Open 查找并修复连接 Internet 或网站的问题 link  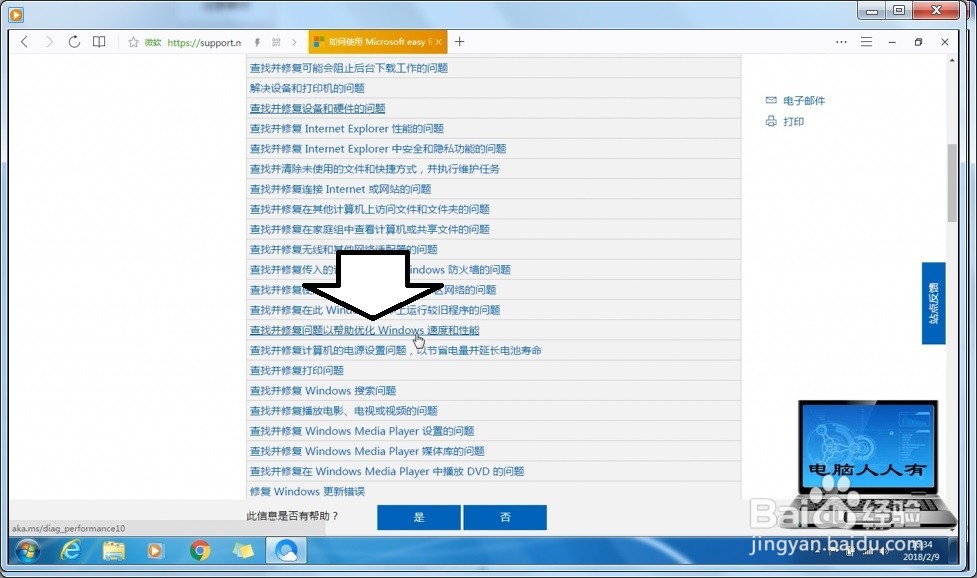click(x=340, y=189)
